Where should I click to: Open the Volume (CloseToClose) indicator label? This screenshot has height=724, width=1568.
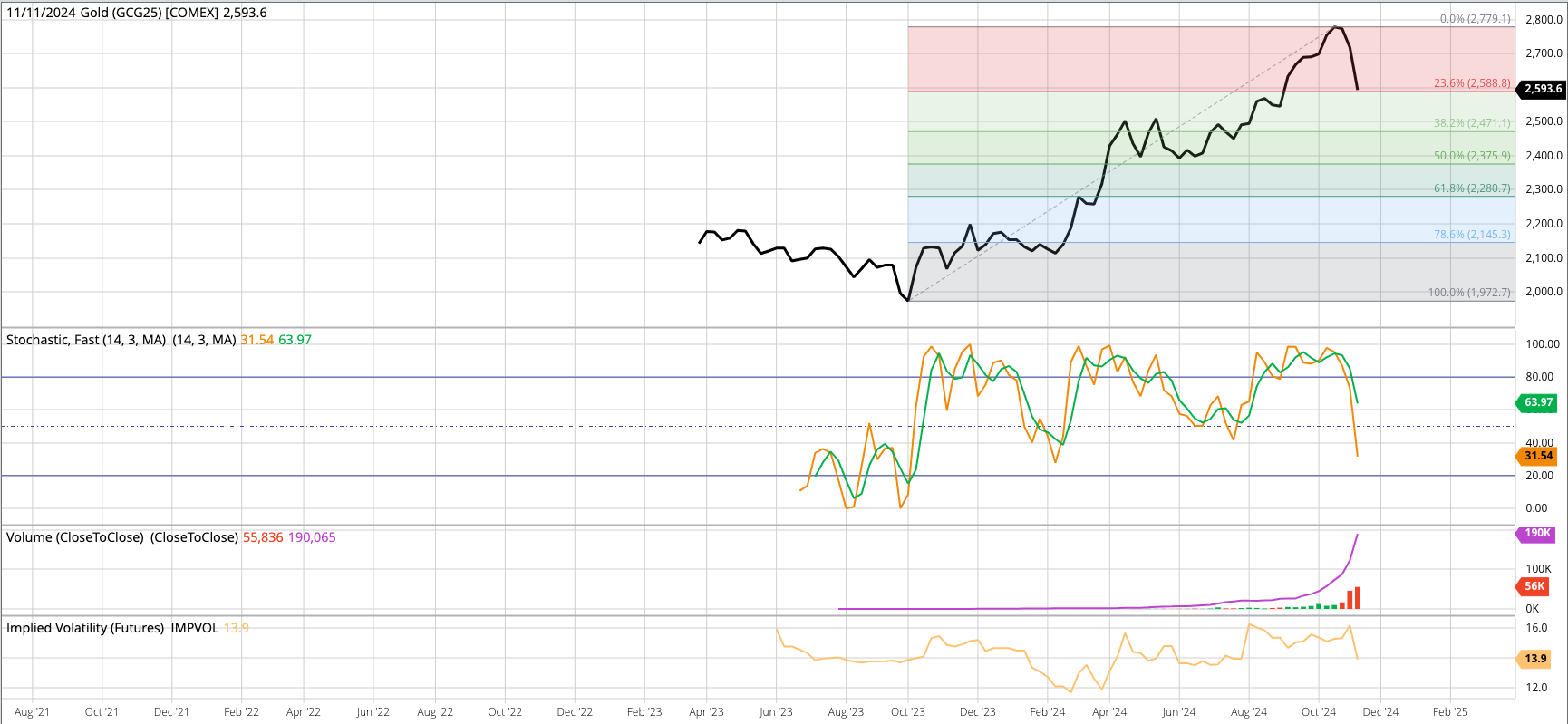click(75, 537)
